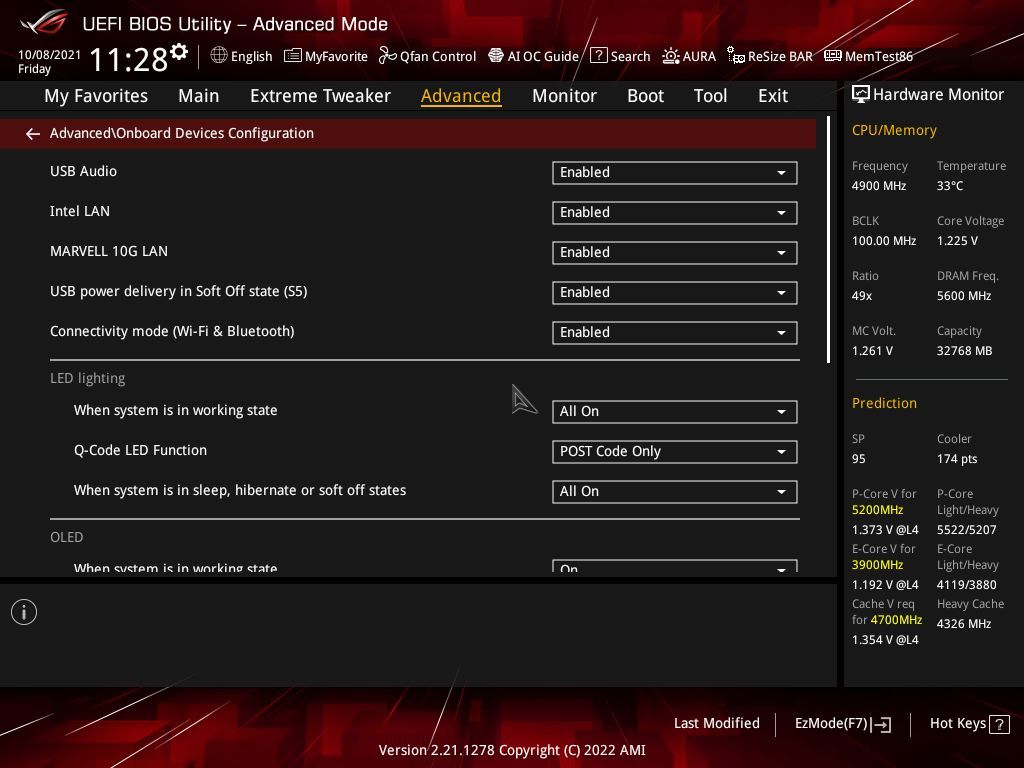
Task: Select the Intel LAN label
Action: click(80, 211)
